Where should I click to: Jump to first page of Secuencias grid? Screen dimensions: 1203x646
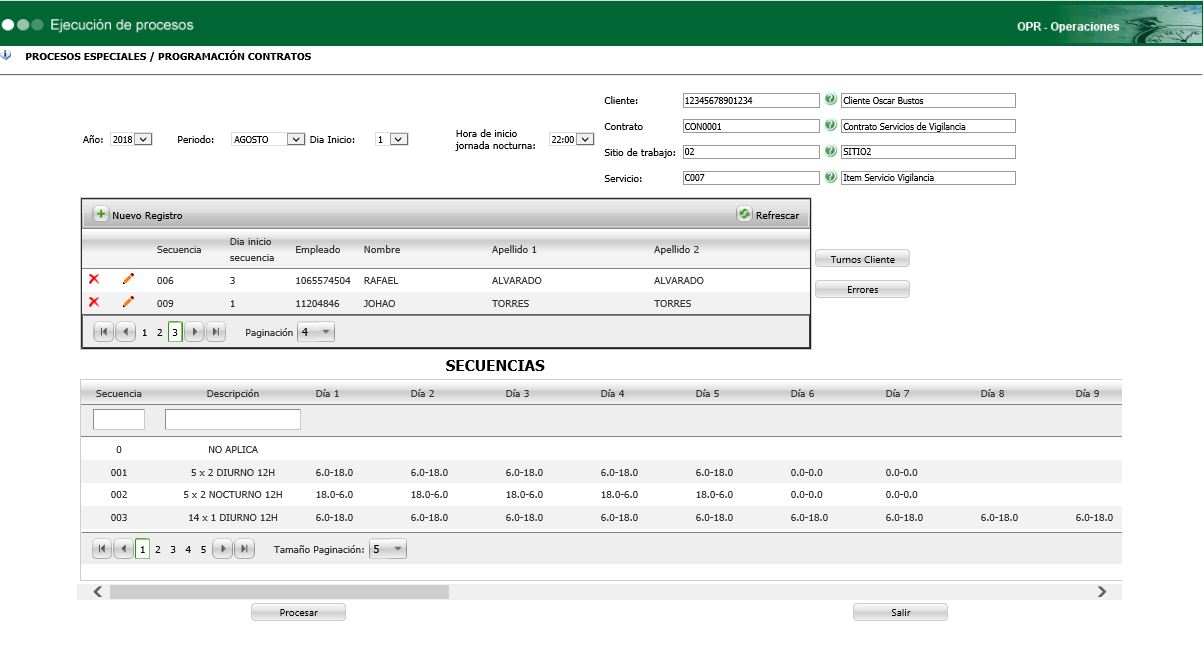click(102, 549)
